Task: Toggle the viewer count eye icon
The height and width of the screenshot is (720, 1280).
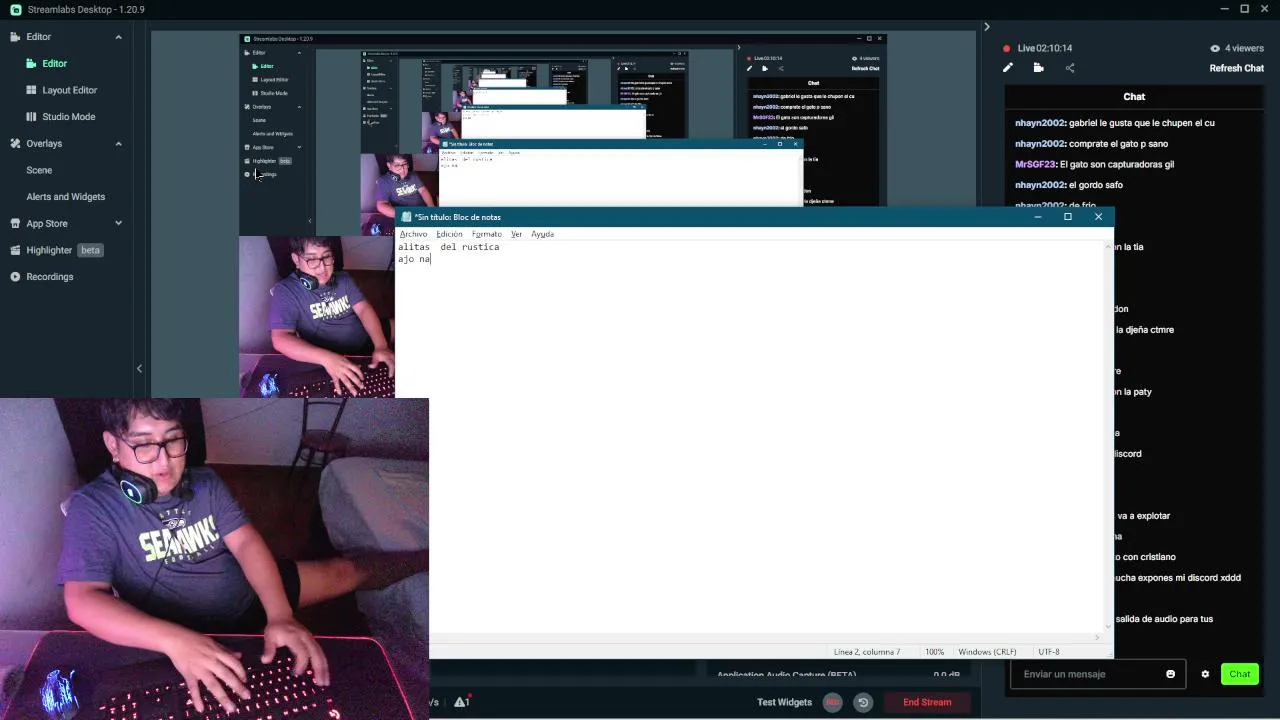Action: (x=1215, y=48)
